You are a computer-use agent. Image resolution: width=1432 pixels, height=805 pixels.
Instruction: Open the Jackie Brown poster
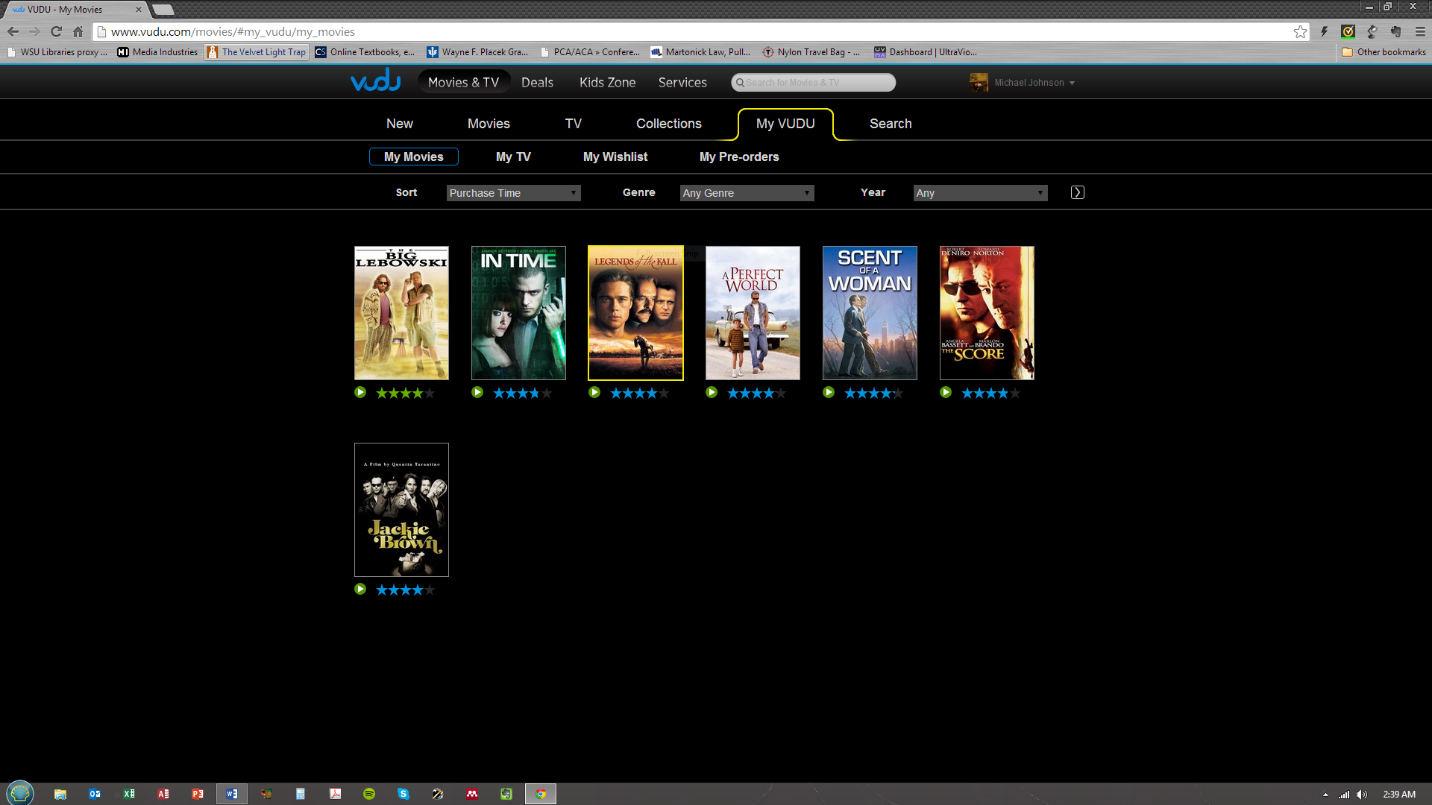click(x=401, y=510)
